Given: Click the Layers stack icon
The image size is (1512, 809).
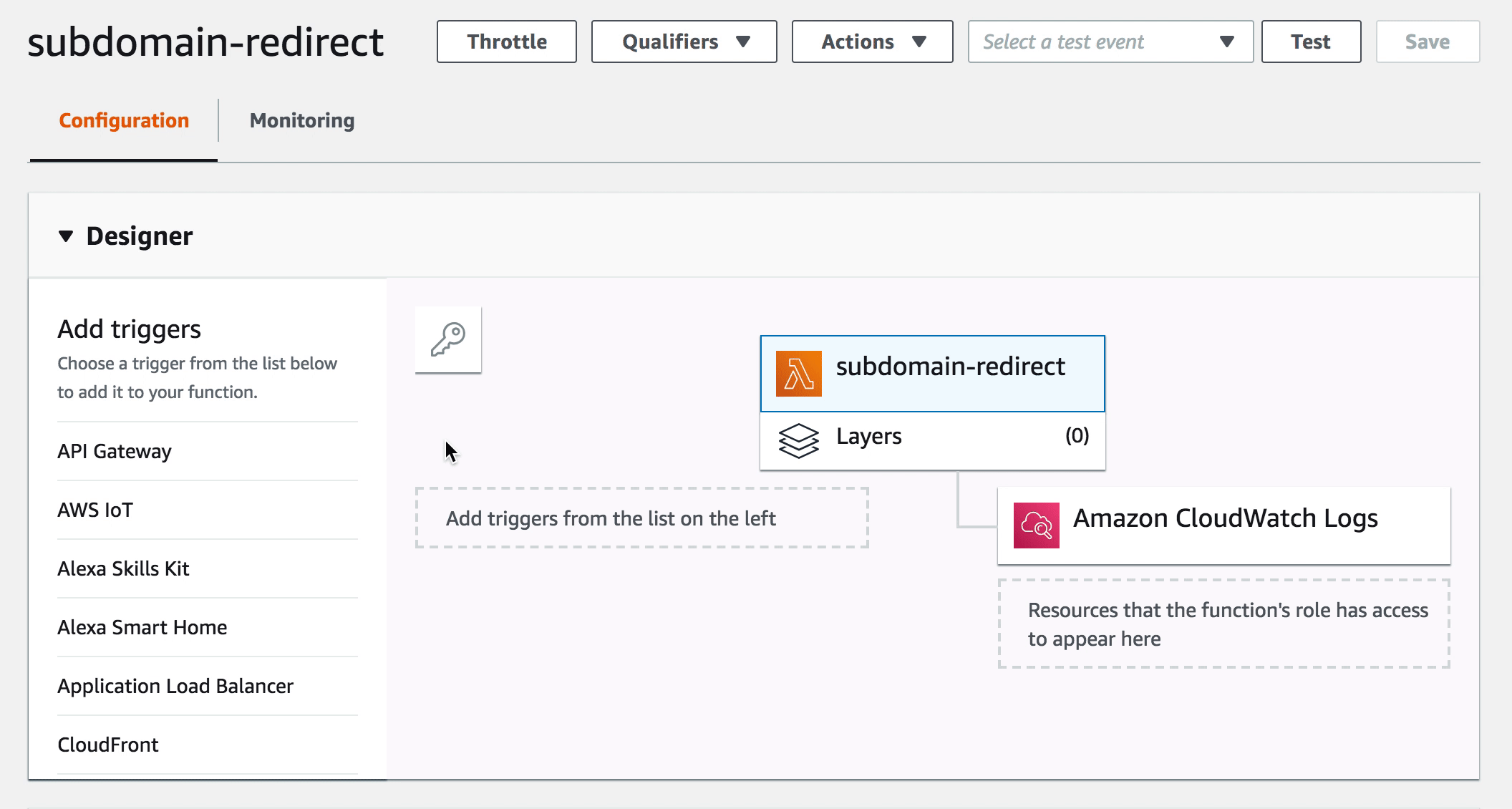Looking at the screenshot, I should 798,440.
